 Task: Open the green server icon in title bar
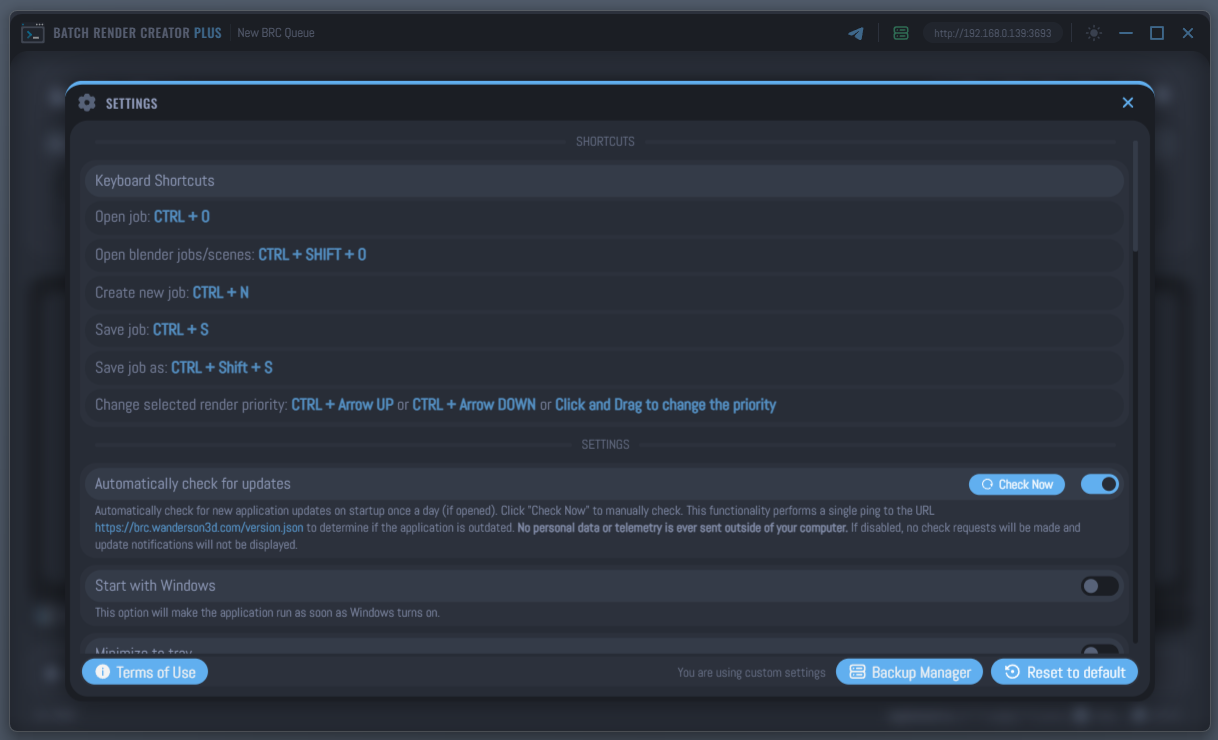click(901, 33)
